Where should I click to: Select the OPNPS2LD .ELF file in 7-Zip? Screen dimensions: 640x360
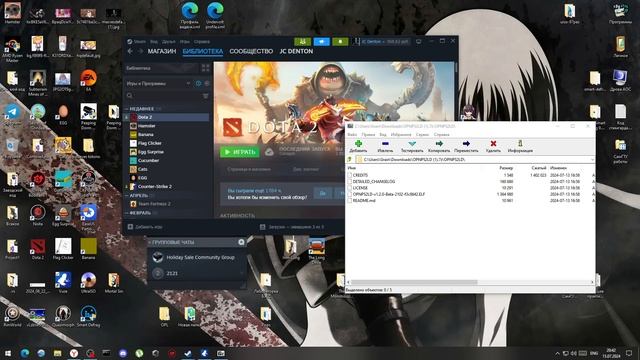(389, 194)
